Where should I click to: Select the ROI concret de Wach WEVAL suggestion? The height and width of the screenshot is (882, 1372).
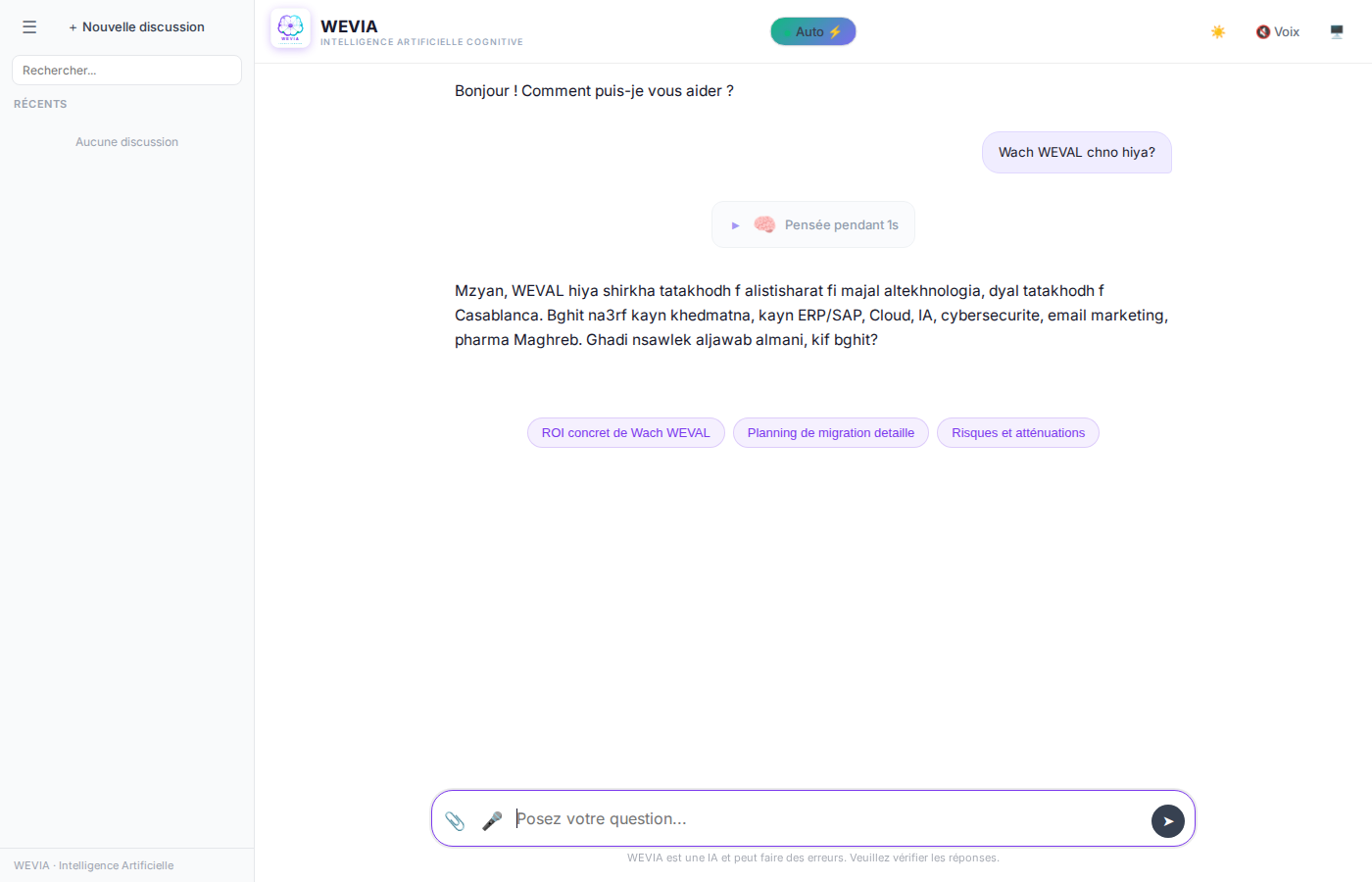(x=625, y=433)
